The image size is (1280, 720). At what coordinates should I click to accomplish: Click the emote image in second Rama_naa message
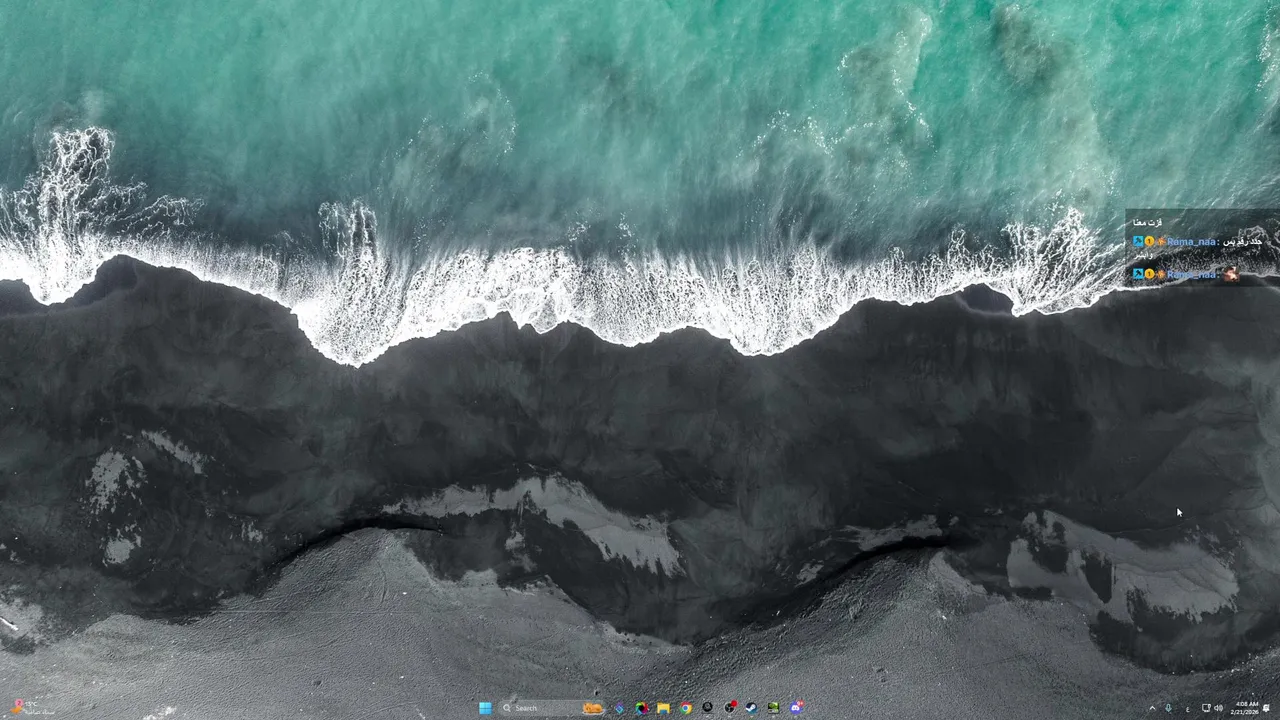[1231, 274]
